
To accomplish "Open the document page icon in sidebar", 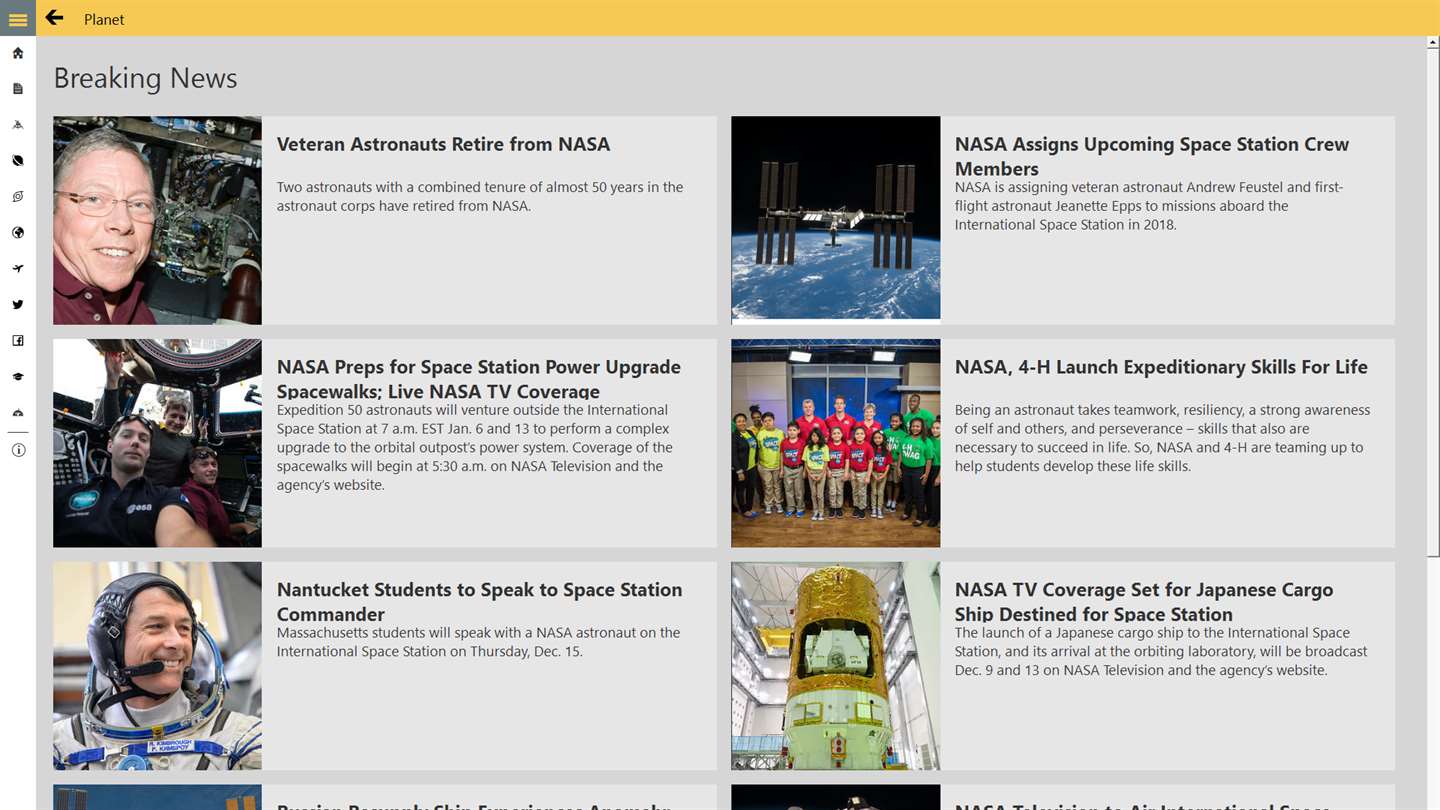I will 18,89.
